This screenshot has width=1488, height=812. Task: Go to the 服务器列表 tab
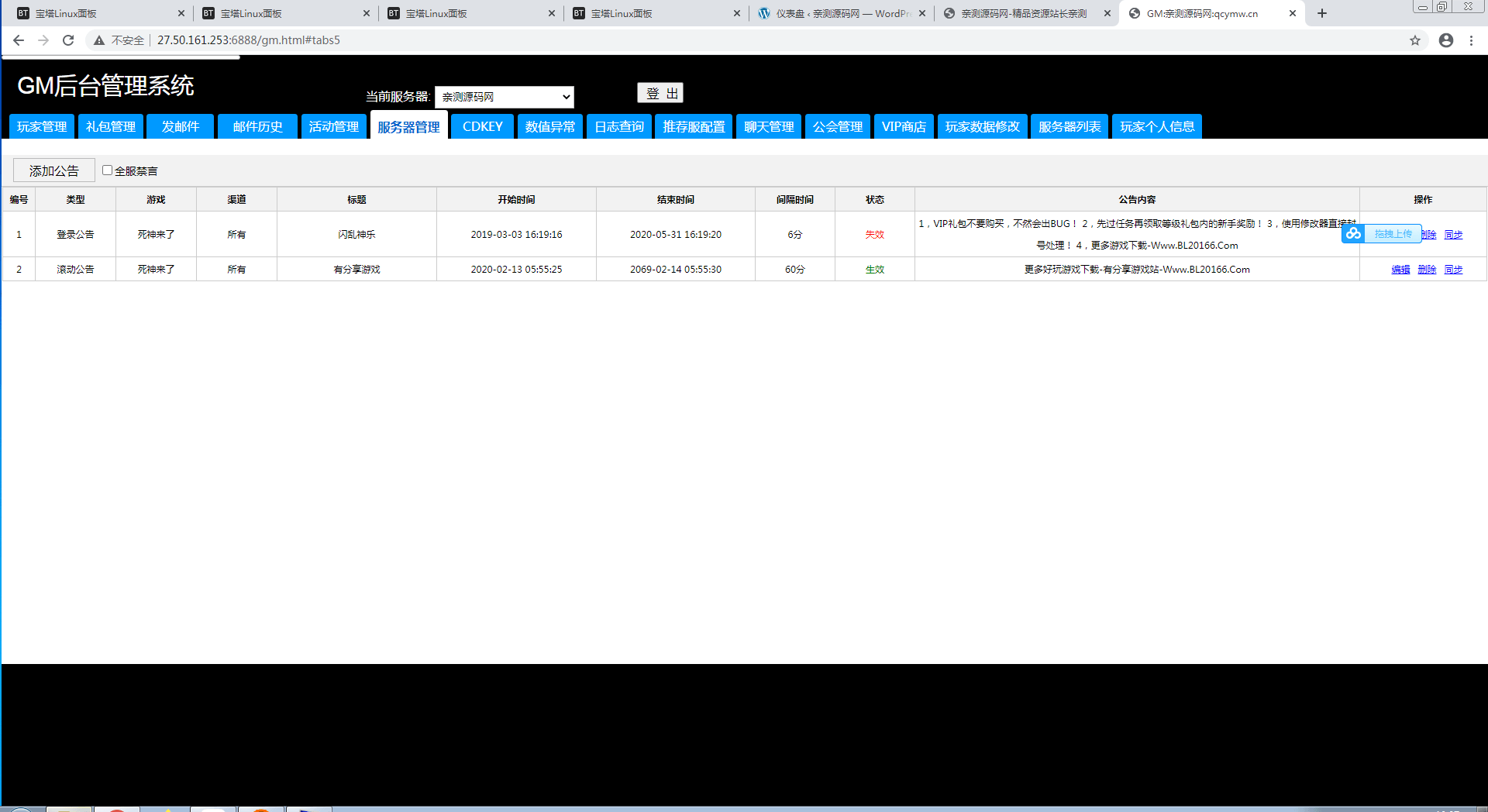pyautogui.click(x=1069, y=126)
